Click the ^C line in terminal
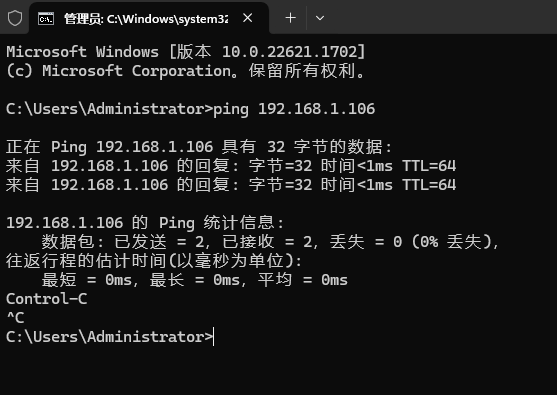557x395 pixels. tap(15, 318)
